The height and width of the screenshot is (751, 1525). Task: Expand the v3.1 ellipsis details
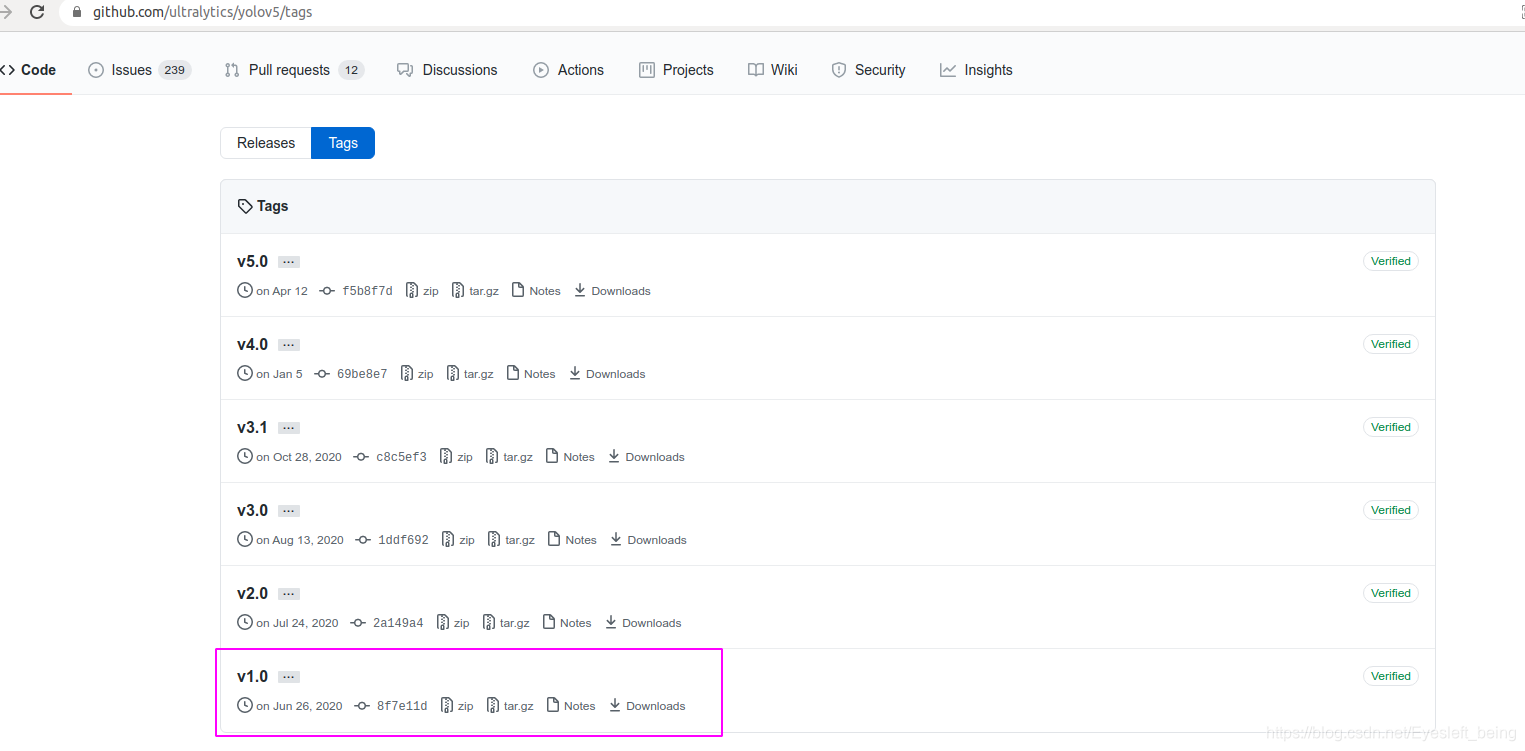pyautogui.click(x=289, y=428)
